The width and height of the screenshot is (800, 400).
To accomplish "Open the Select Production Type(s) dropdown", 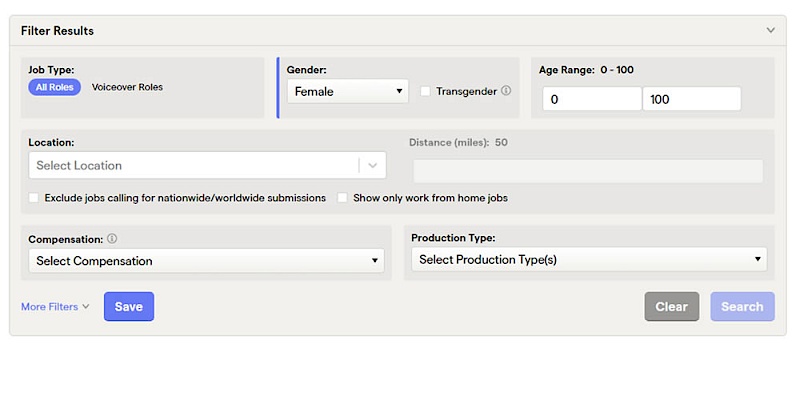I will pos(589,260).
